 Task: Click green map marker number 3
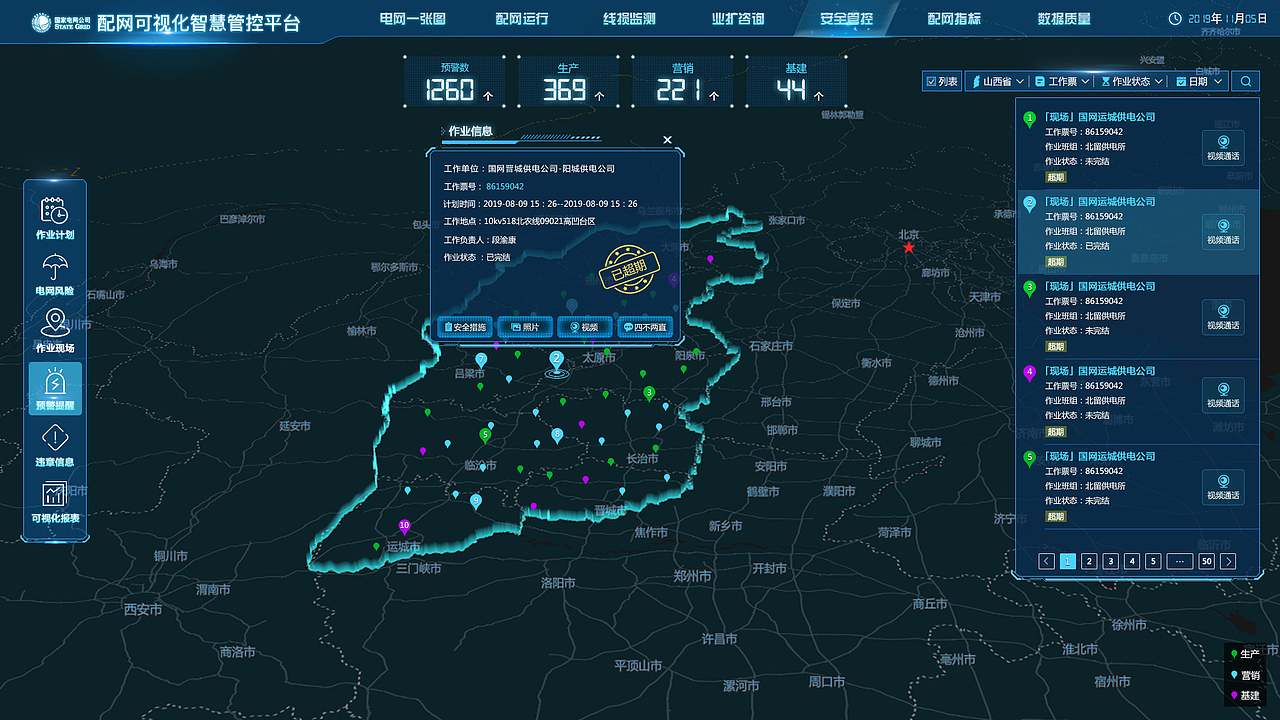coord(649,394)
